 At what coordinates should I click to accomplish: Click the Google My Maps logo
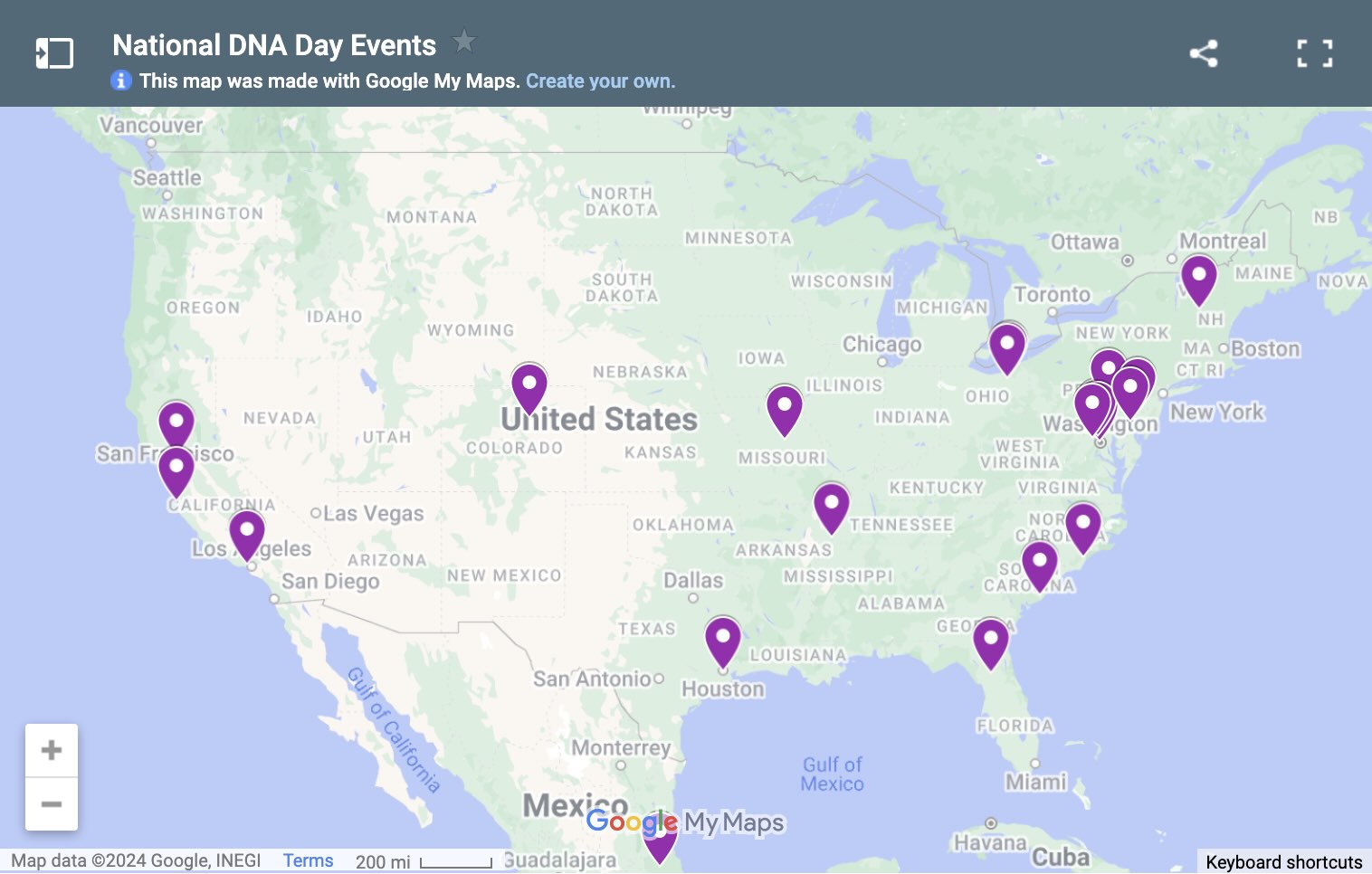(685, 822)
